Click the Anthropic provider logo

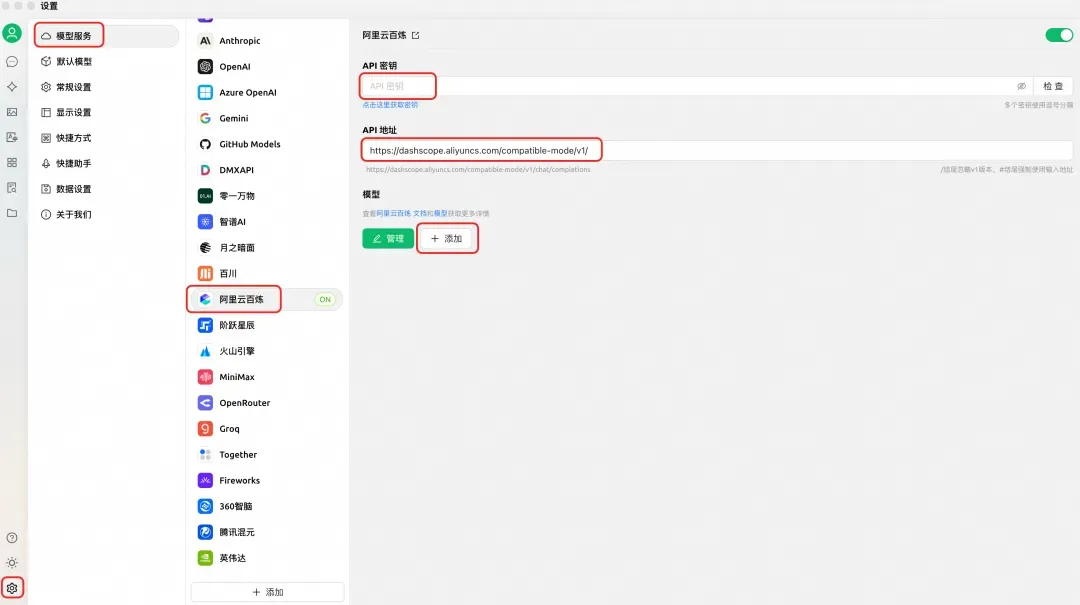(205, 41)
